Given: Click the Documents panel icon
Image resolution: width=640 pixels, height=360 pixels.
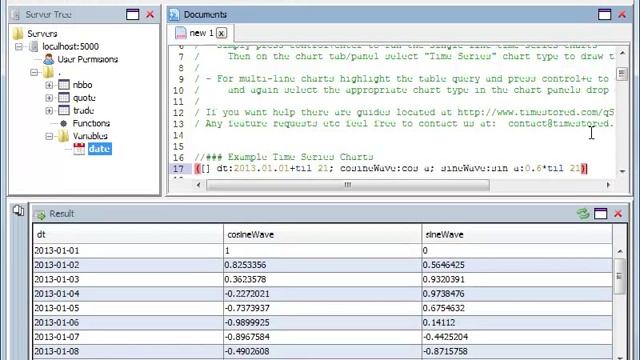Looking at the screenshot, I should (x=174, y=15).
